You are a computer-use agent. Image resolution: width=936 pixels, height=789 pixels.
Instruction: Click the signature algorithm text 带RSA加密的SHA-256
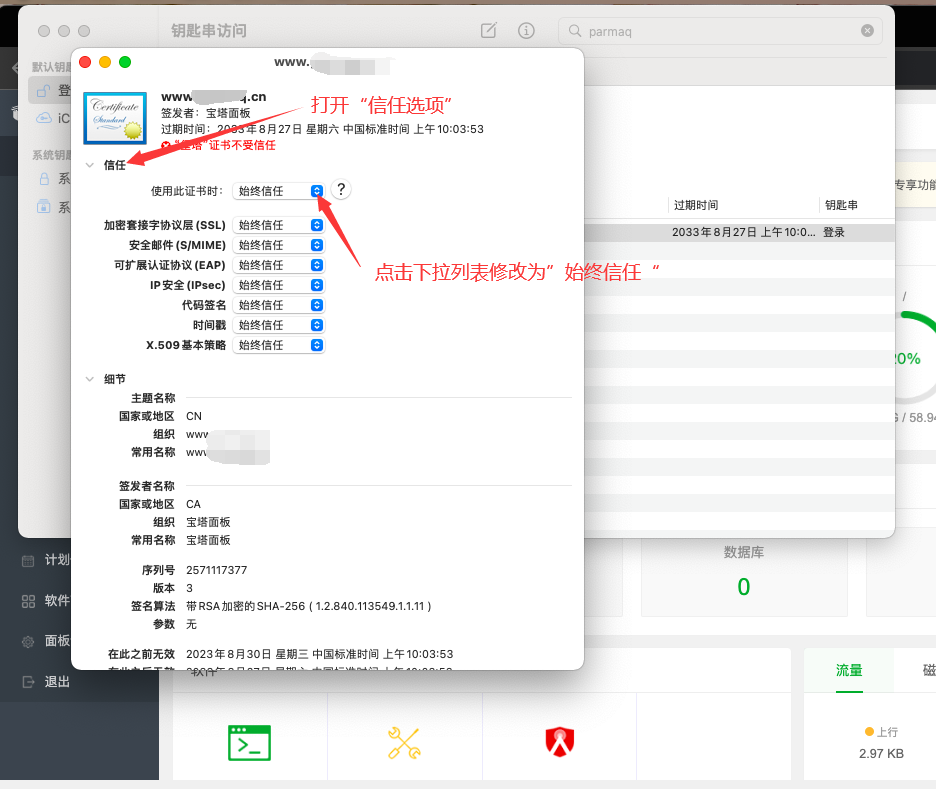[309, 606]
